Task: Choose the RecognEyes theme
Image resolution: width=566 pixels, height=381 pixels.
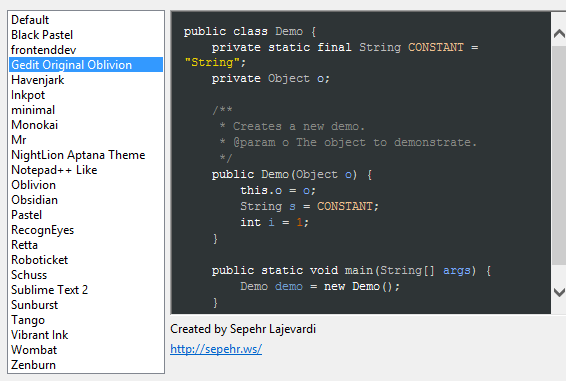Action: (x=86, y=230)
